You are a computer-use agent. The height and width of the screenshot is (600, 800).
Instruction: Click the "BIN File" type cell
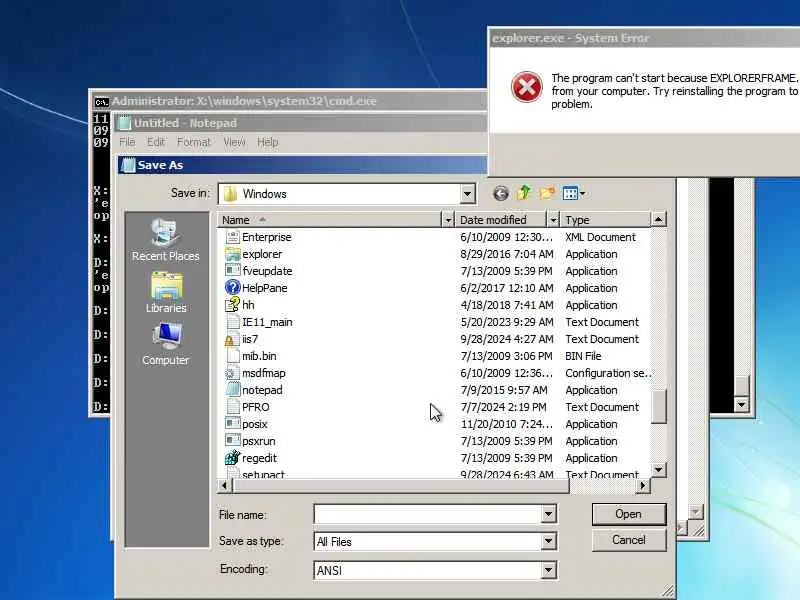point(583,356)
